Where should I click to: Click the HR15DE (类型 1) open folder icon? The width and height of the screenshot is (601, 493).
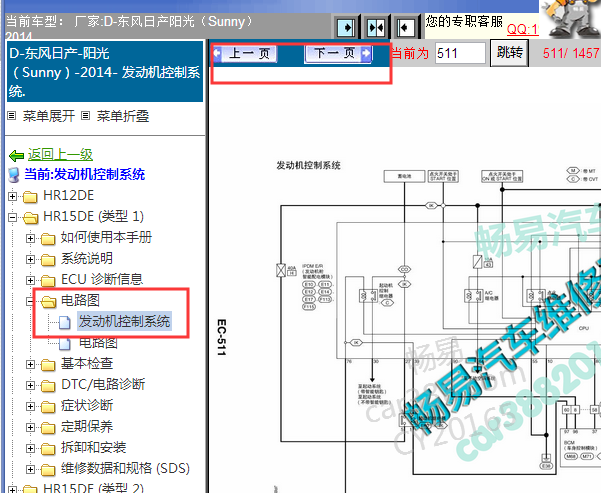click(30, 218)
